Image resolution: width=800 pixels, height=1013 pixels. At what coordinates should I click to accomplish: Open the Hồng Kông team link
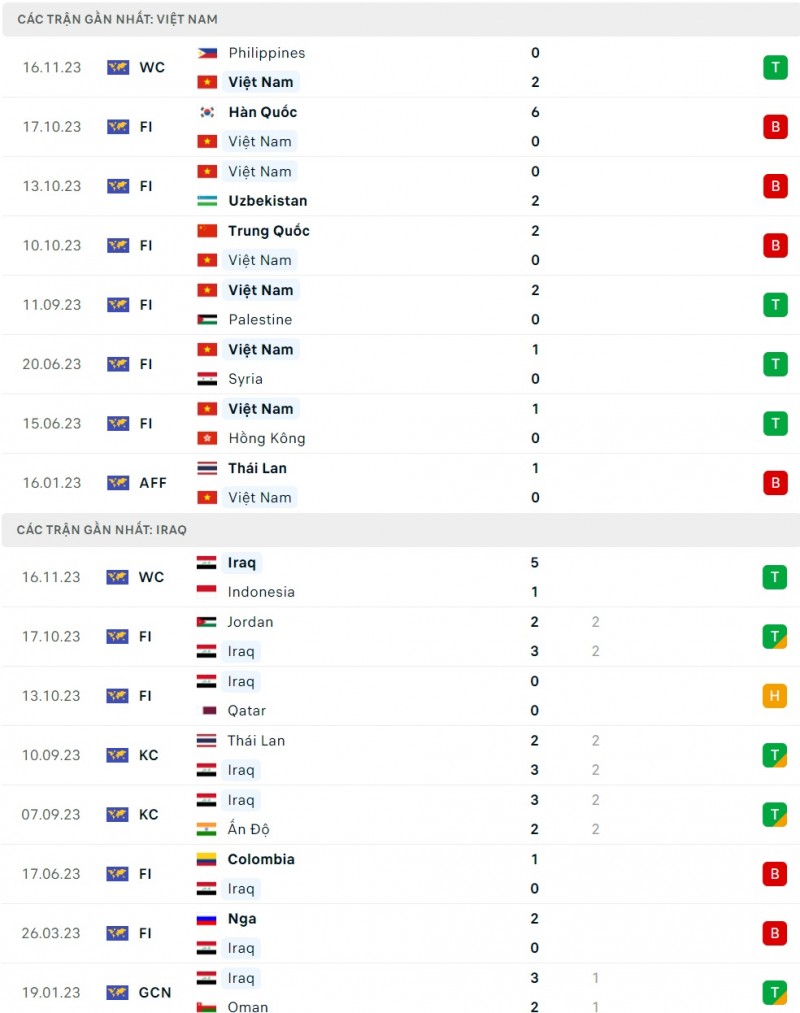266,438
